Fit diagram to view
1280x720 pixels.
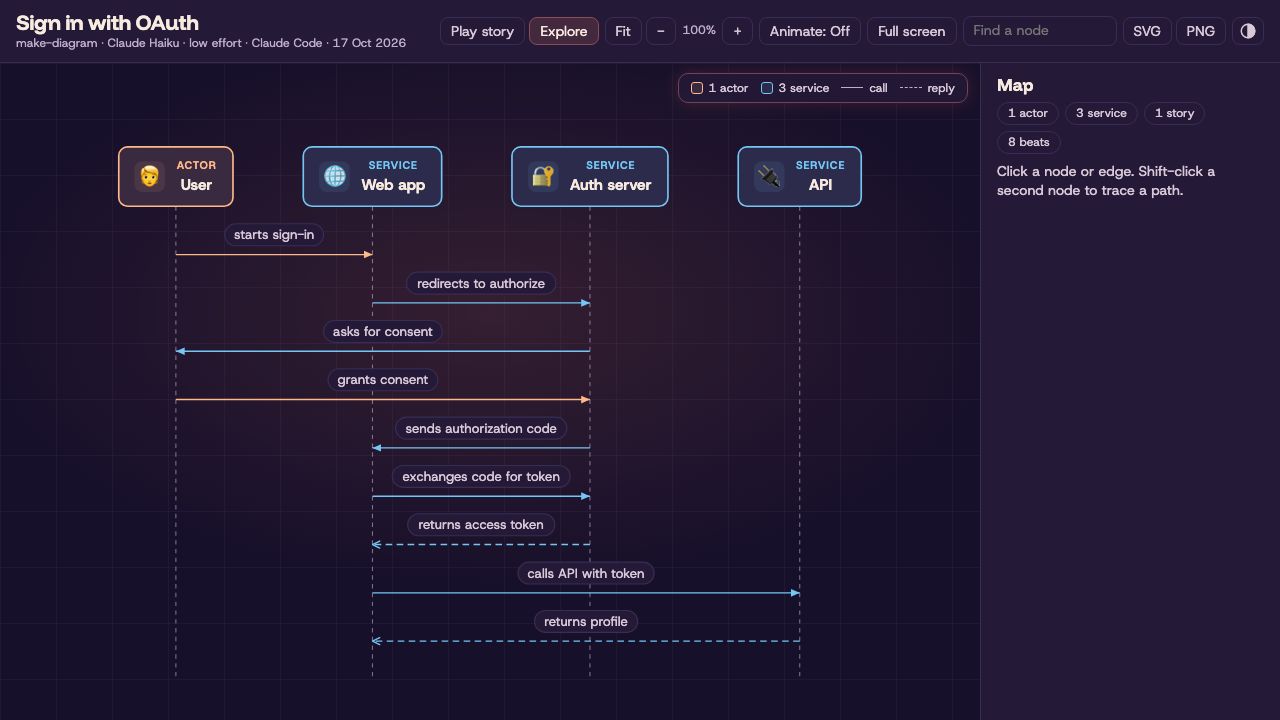pos(622,31)
